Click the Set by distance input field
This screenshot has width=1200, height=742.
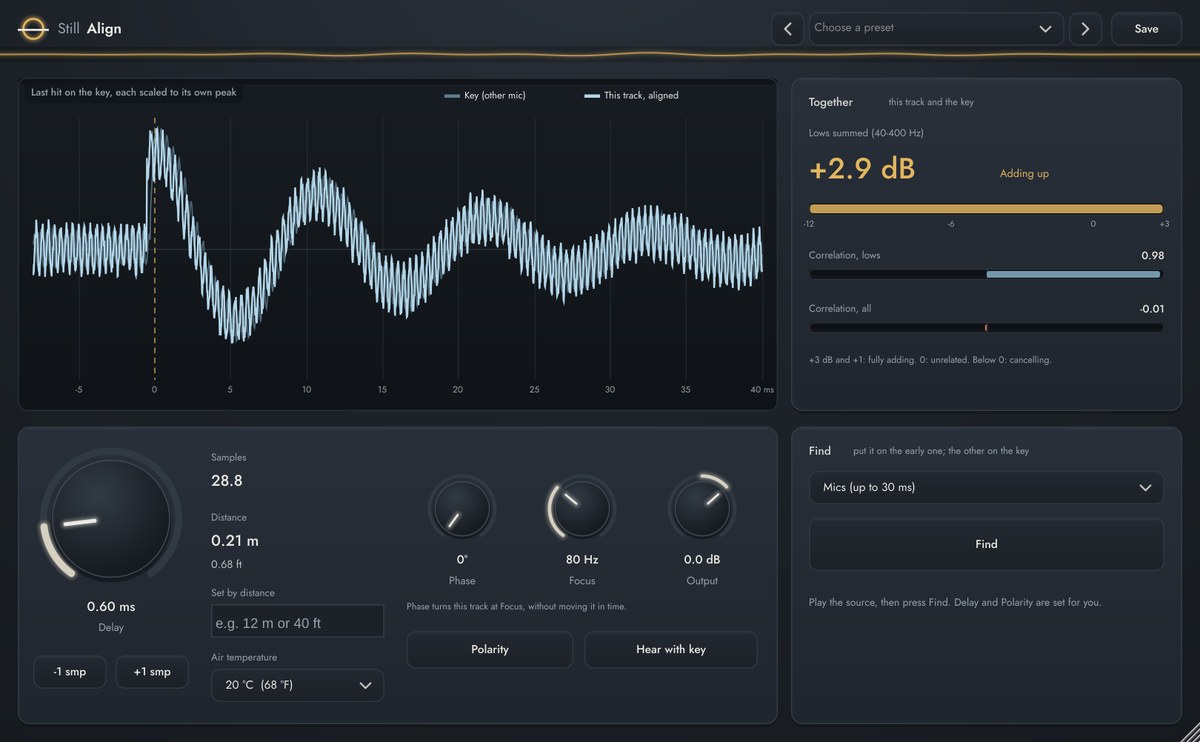click(297, 622)
